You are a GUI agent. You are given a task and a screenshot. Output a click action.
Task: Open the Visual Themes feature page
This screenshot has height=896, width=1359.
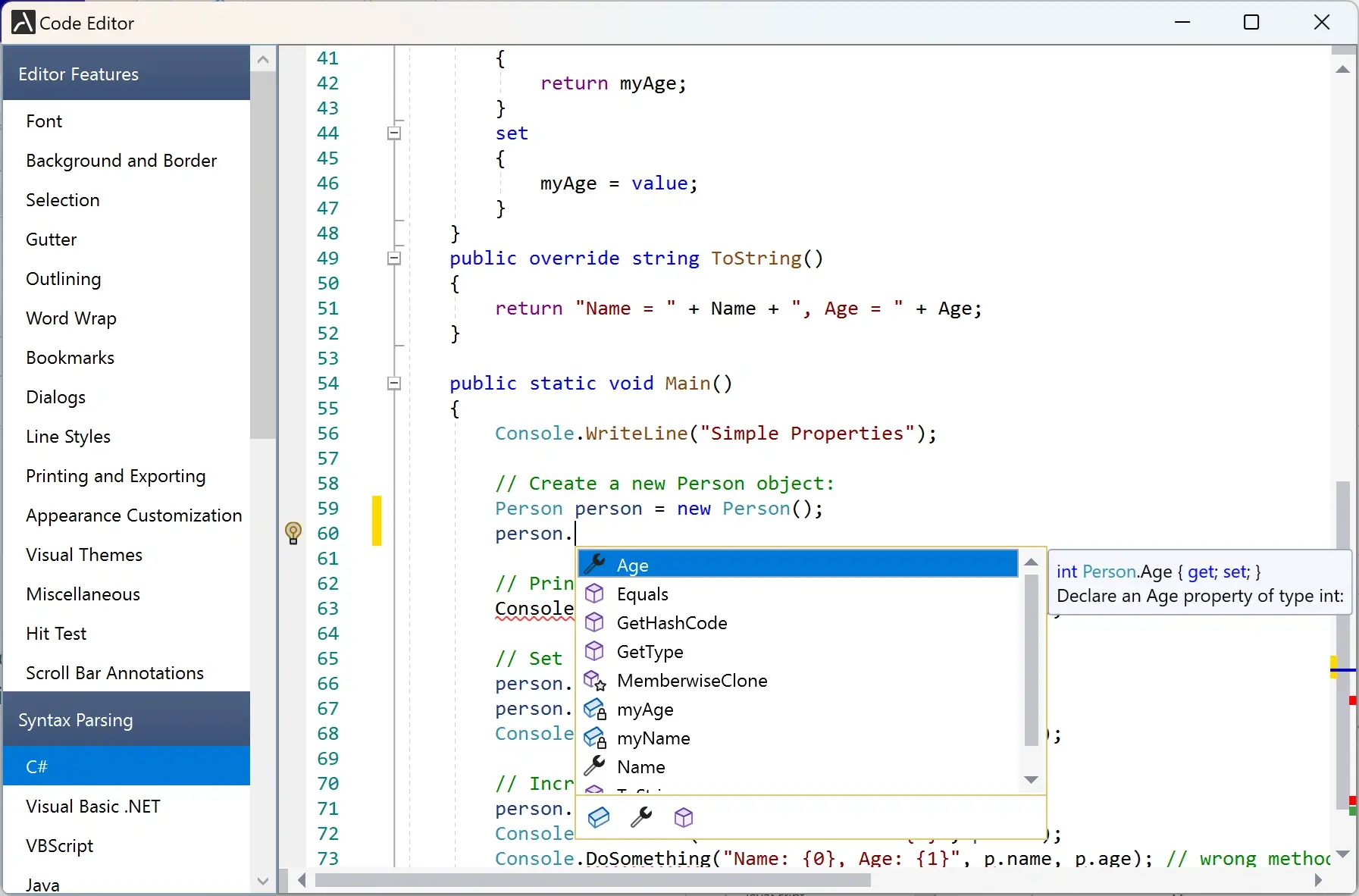point(84,555)
